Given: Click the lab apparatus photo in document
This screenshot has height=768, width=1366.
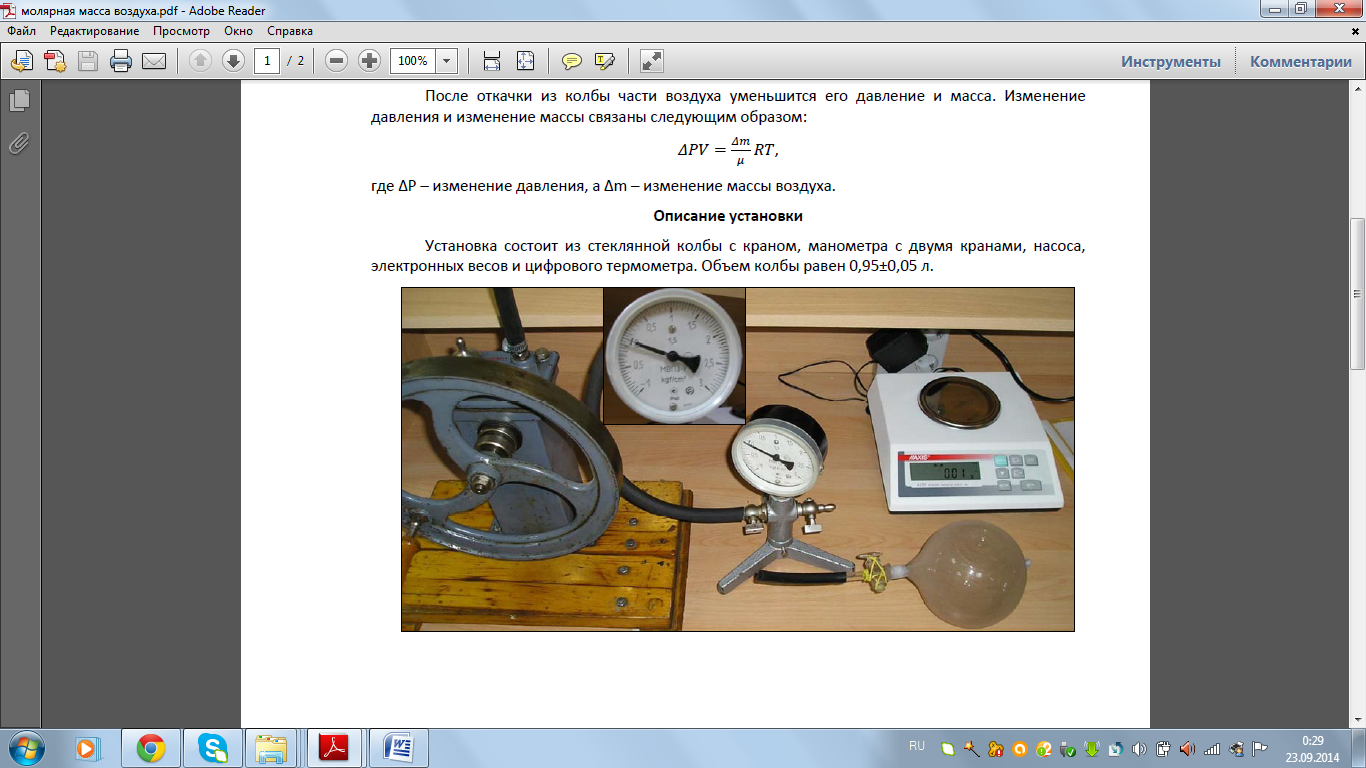Looking at the screenshot, I should [x=738, y=459].
